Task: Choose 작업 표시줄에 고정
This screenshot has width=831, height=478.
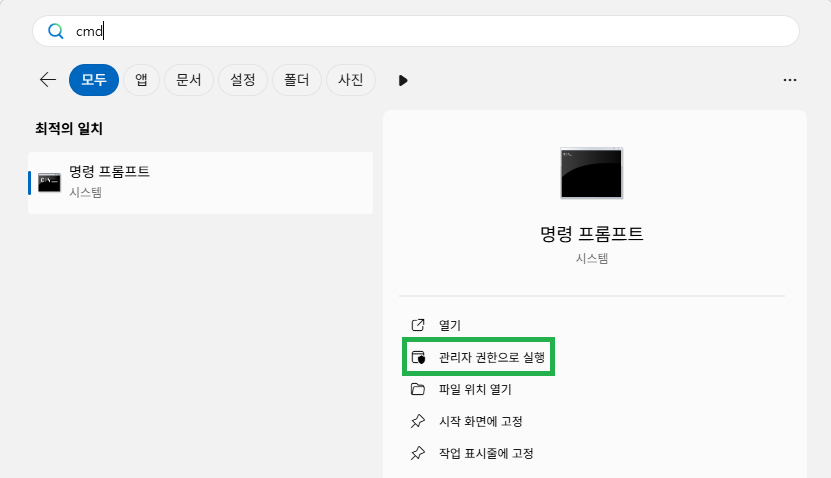Action: (x=486, y=454)
